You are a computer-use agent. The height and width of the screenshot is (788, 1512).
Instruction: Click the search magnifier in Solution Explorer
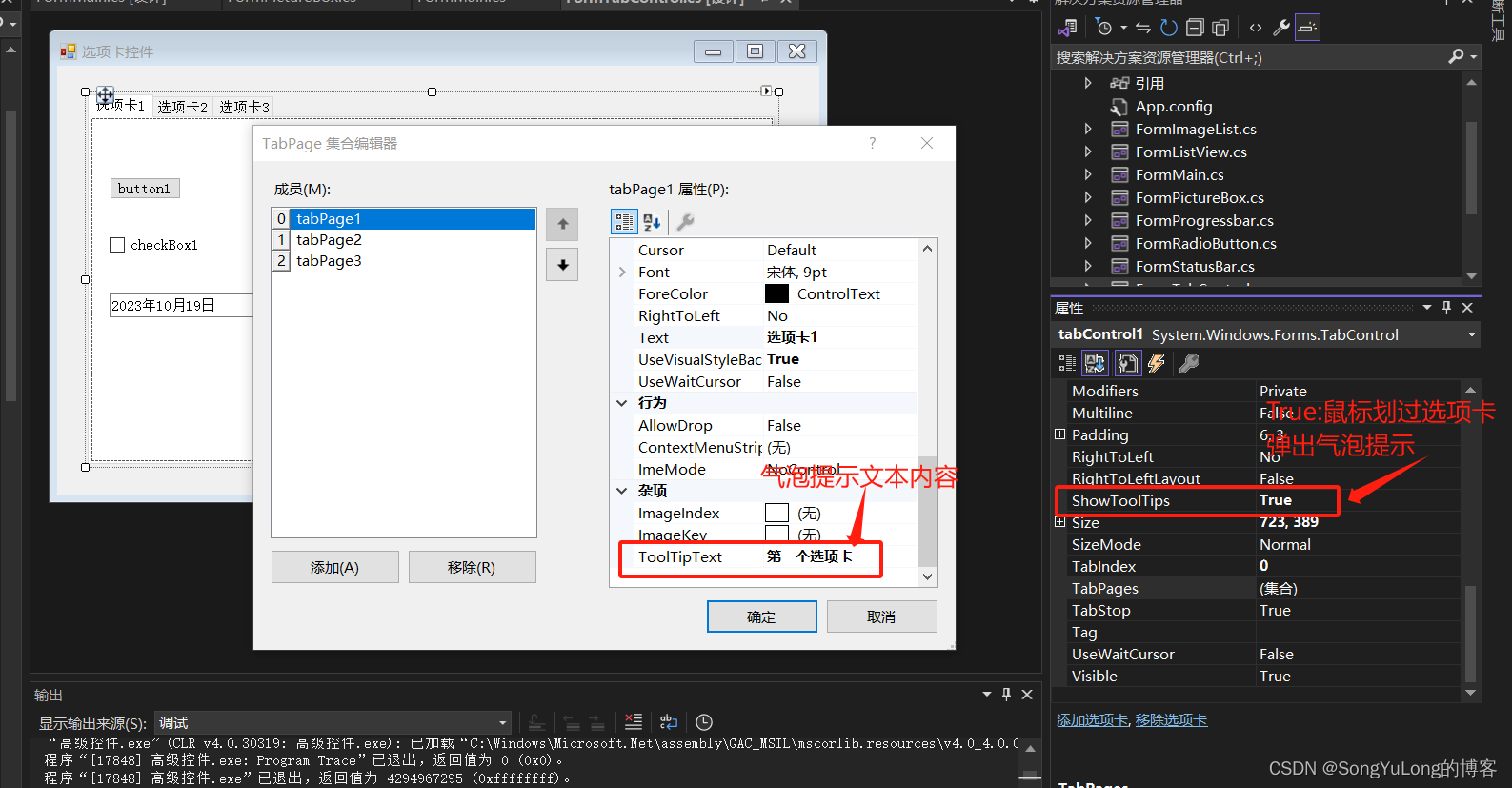[1456, 57]
